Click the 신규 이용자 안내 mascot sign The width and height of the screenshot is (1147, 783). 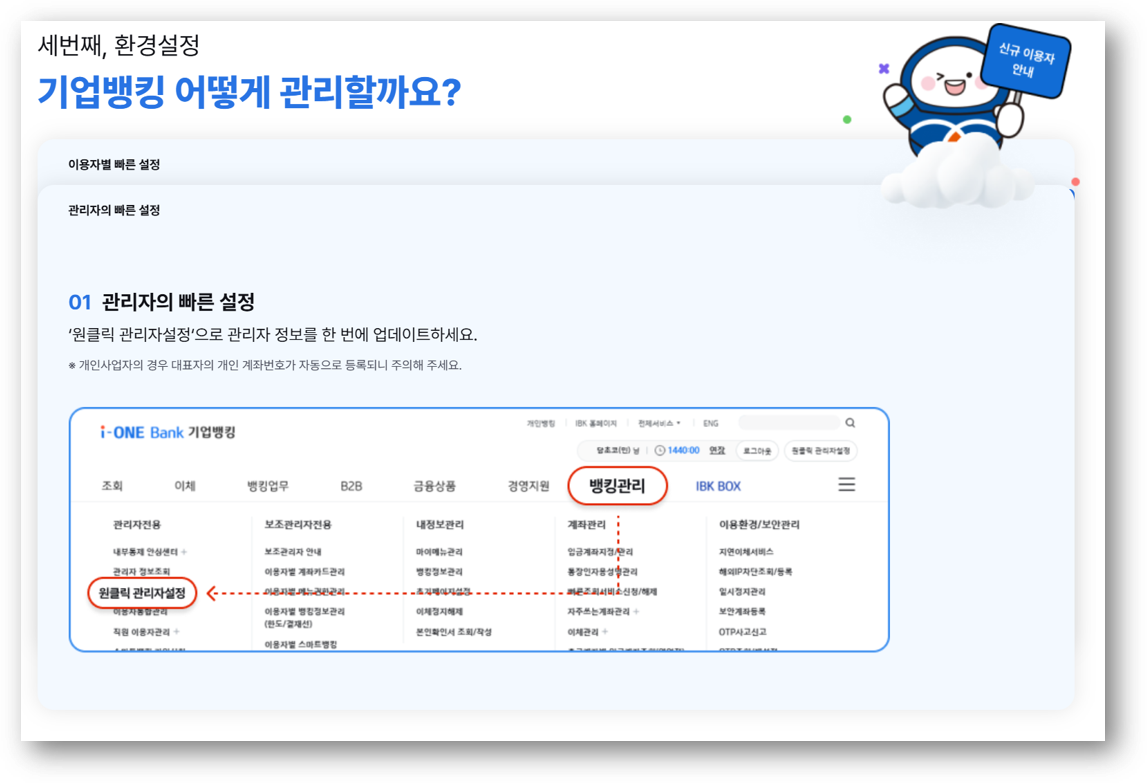click(x=1026, y=61)
